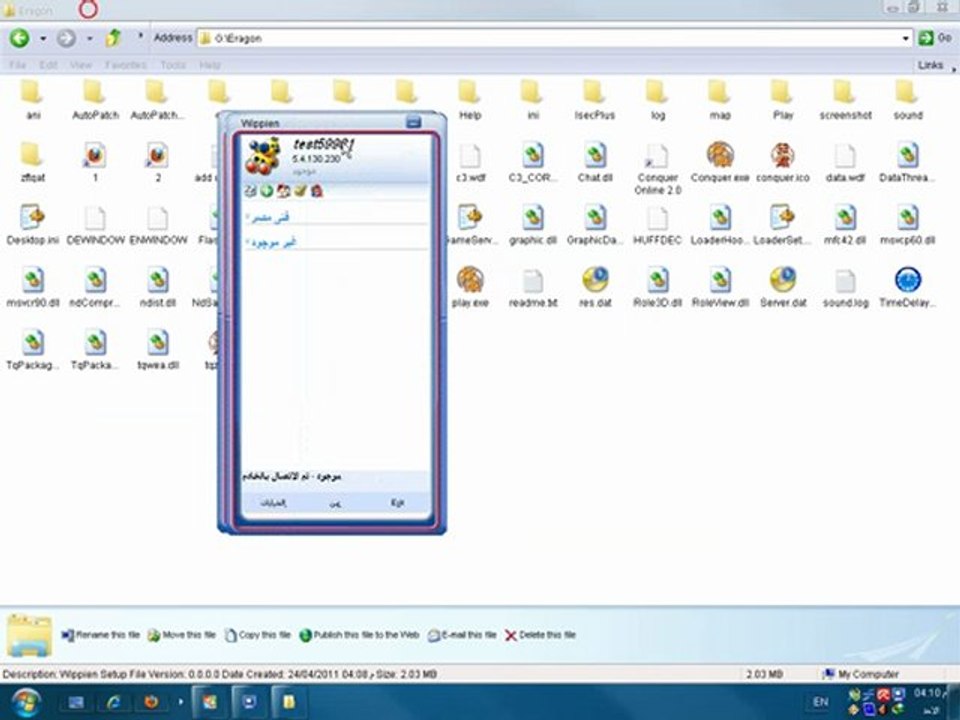This screenshot has height=720, width=960.
Task: Open the Edit menu
Action: [48, 65]
